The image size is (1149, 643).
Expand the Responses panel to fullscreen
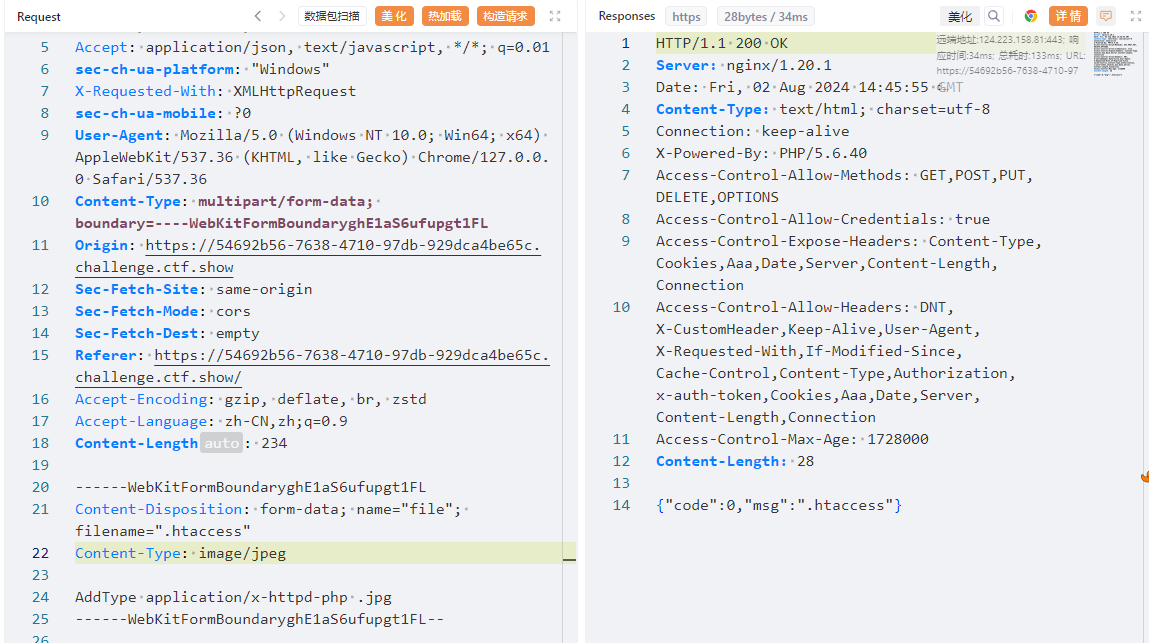point(1136,16)
